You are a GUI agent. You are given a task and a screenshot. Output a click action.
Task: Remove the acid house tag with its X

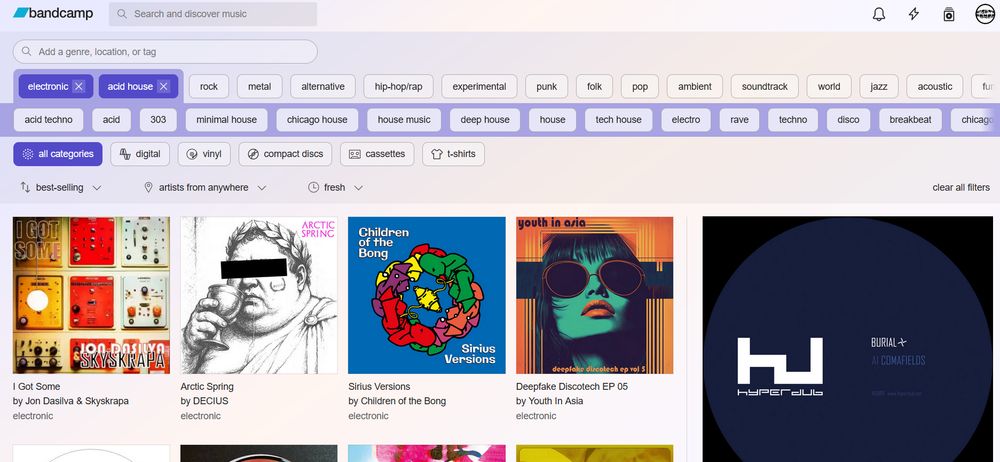[163, 87]
